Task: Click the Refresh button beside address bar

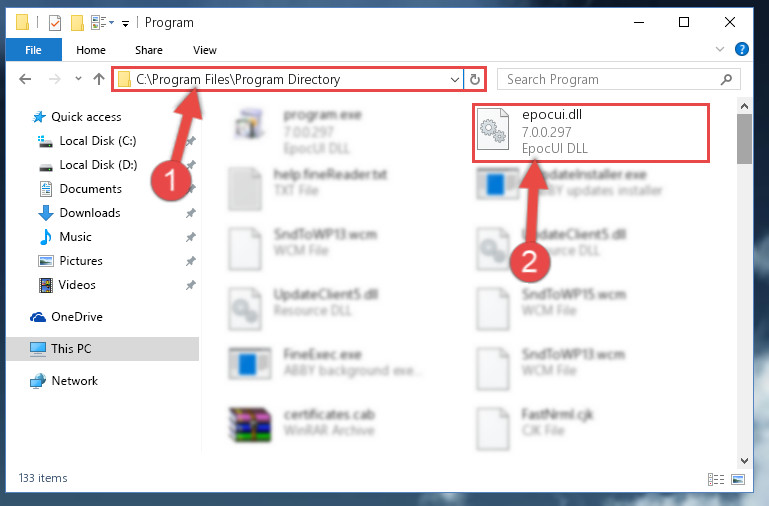Action: point(474,79)
